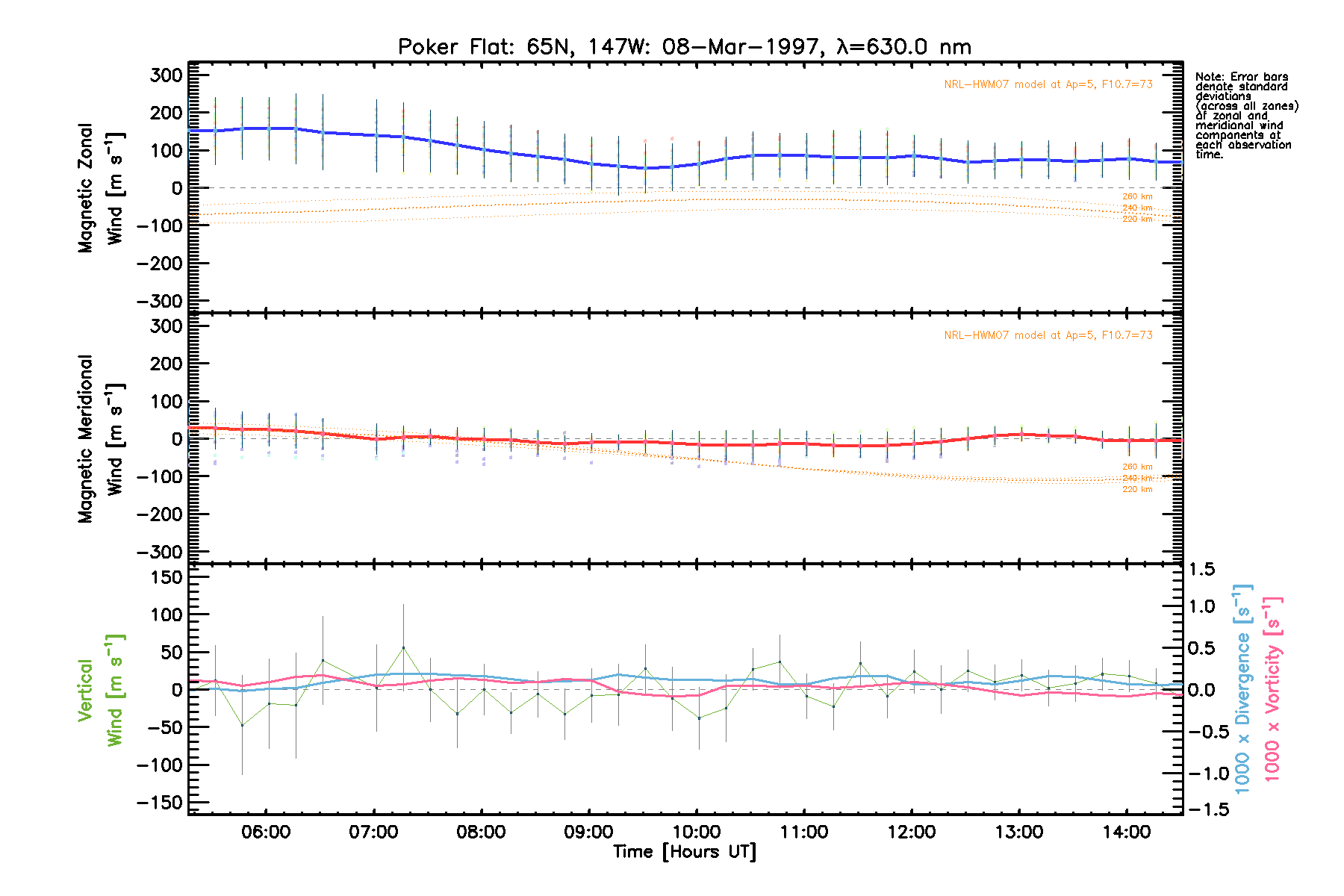Click the '220 km' label in meridional panel
1344x896 pixels.
(x=1137, y=490)
